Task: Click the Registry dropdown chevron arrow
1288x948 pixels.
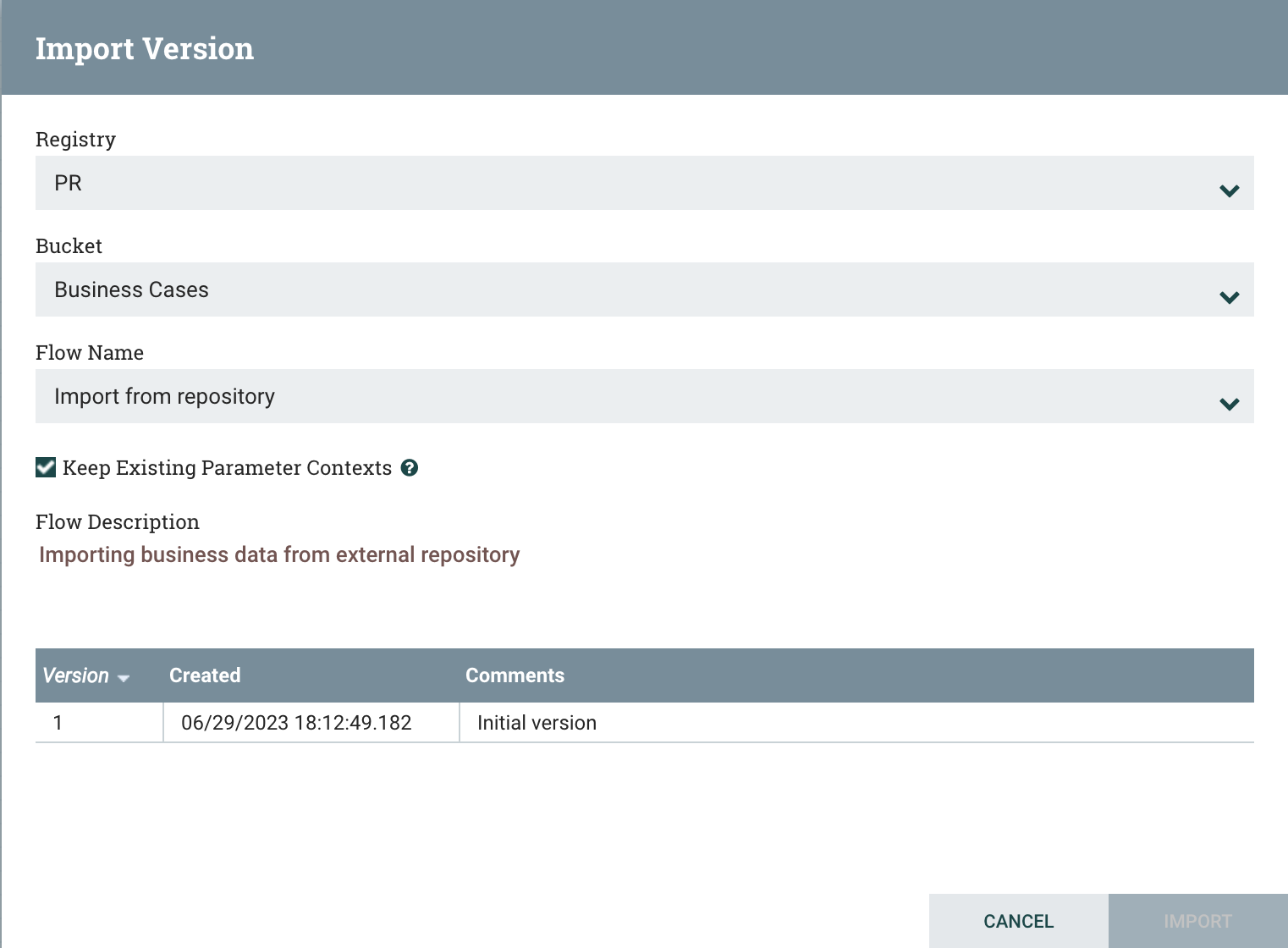Action: pos(1229,190)
